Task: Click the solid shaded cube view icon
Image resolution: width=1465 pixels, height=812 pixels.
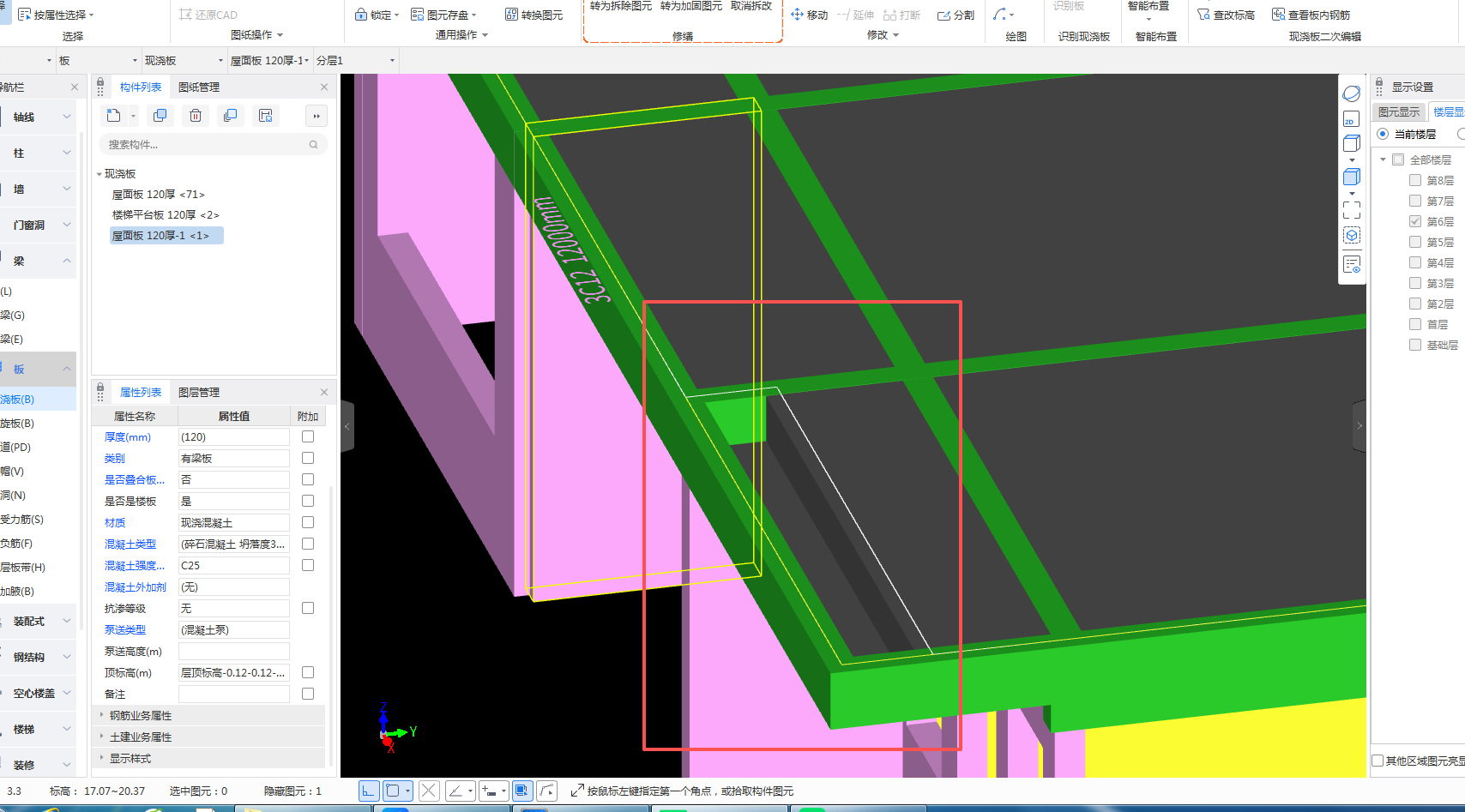Action: [x=1352, y=177]
